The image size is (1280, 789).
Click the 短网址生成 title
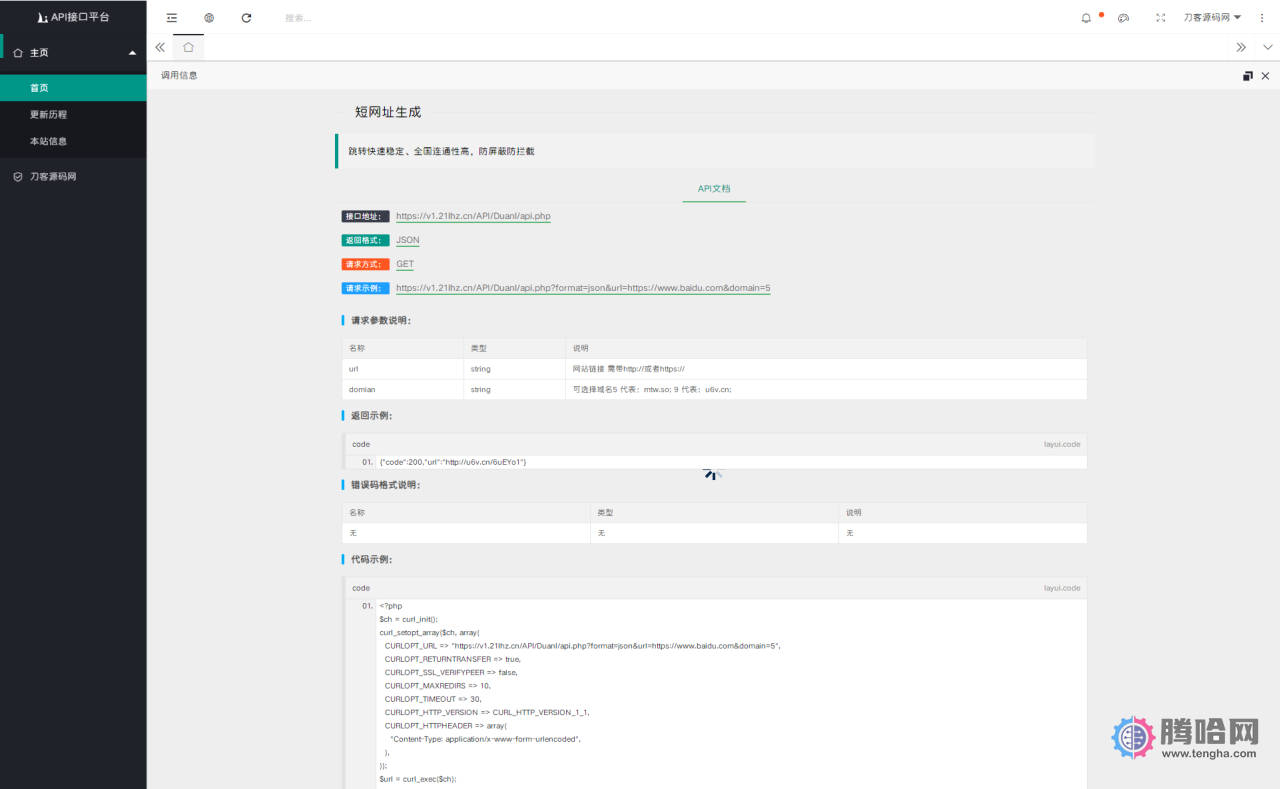(388, 112)
